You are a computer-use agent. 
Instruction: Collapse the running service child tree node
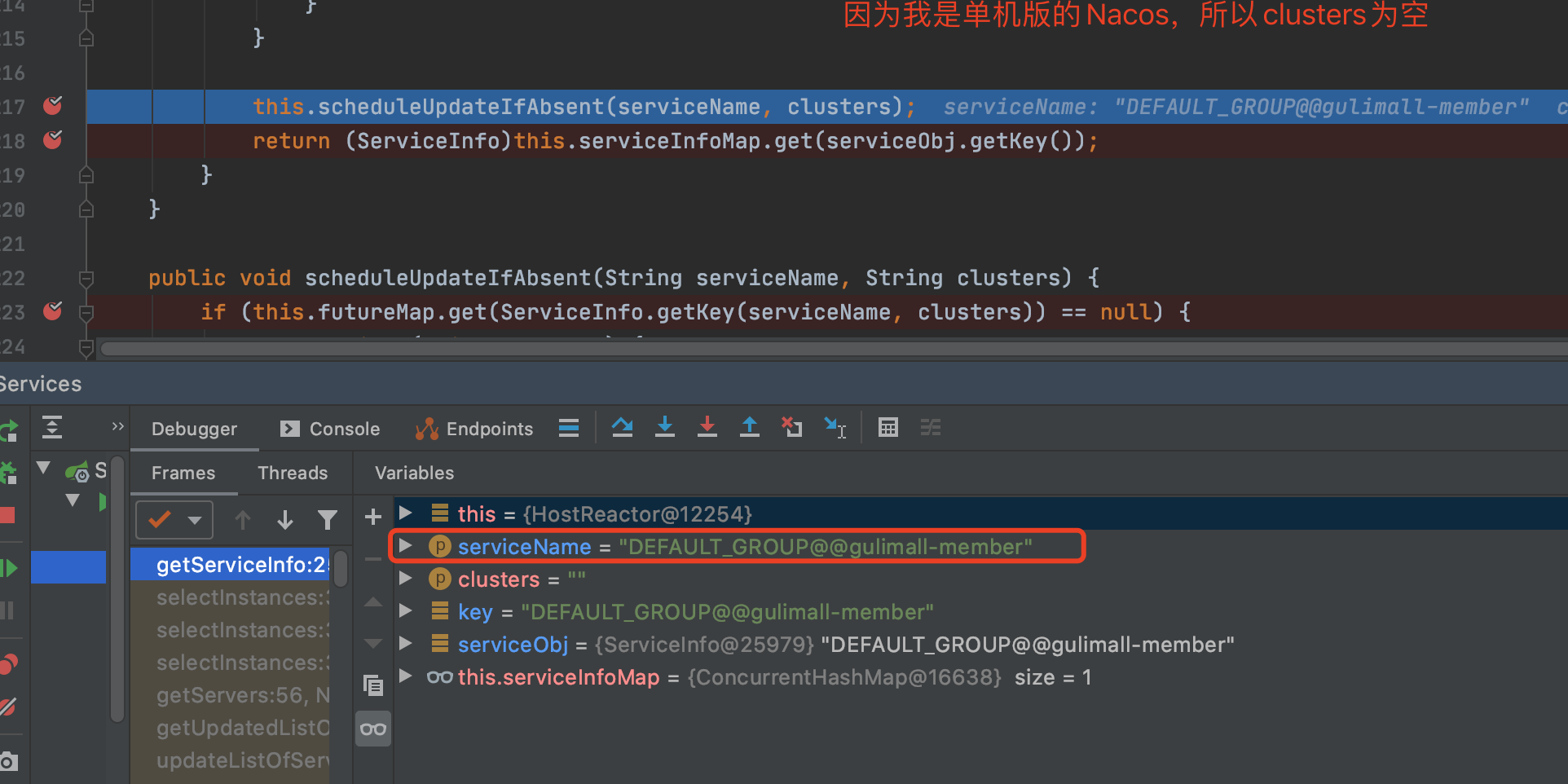73,500
